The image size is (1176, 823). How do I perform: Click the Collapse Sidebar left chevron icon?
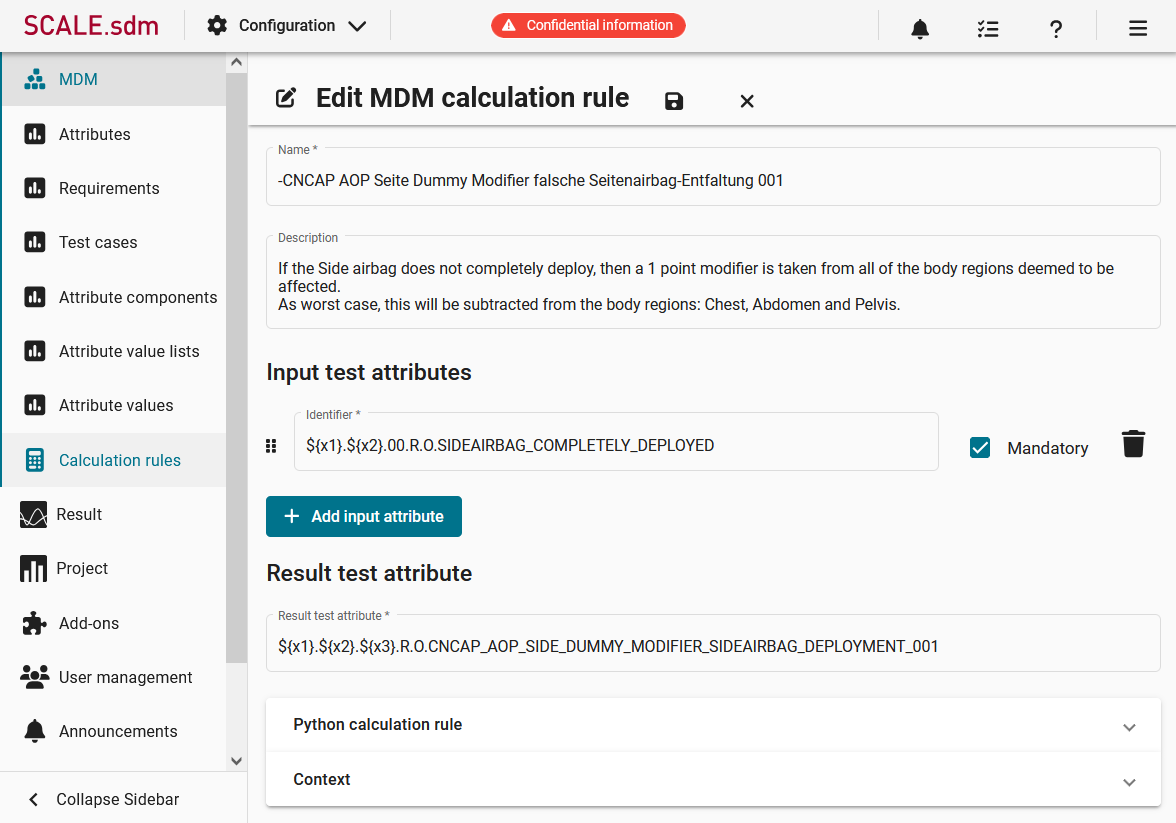pos(34,800)
